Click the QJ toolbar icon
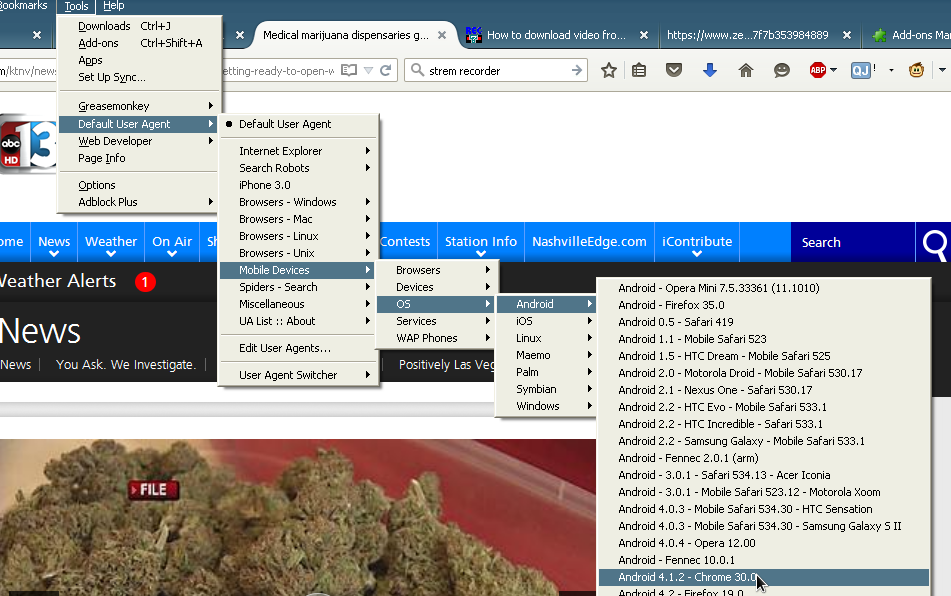 (x=861, y=70)
